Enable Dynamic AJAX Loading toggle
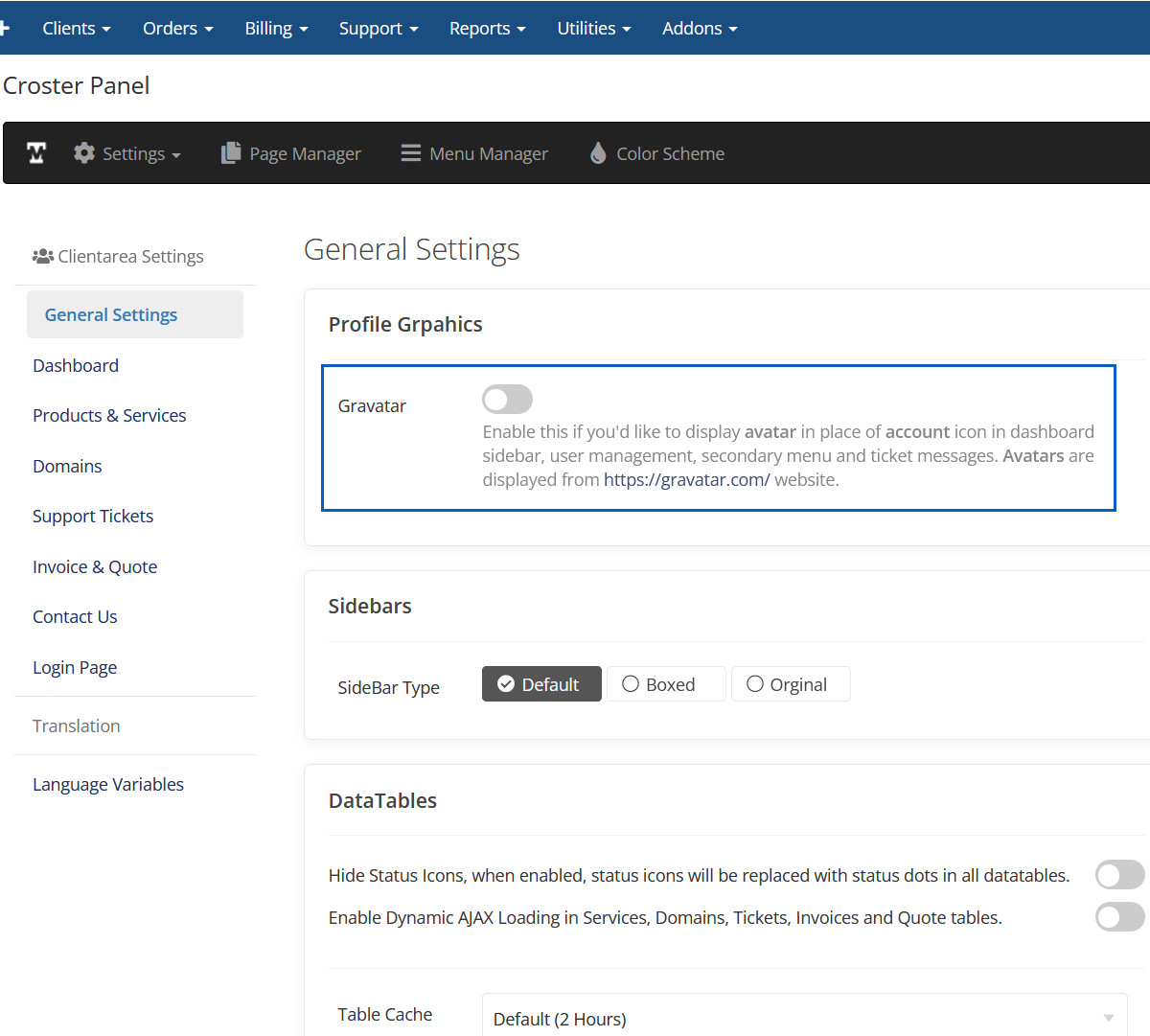Viewport: 1150px width, 1036px height. pyautogui.click(x=1119, y=917)
